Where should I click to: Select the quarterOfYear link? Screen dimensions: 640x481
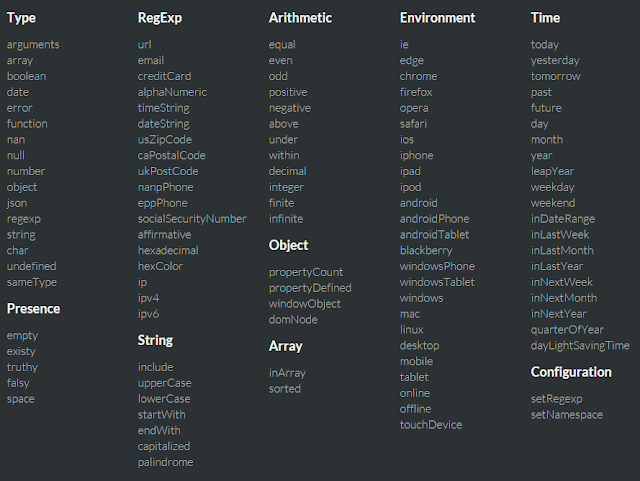(567, 330)
